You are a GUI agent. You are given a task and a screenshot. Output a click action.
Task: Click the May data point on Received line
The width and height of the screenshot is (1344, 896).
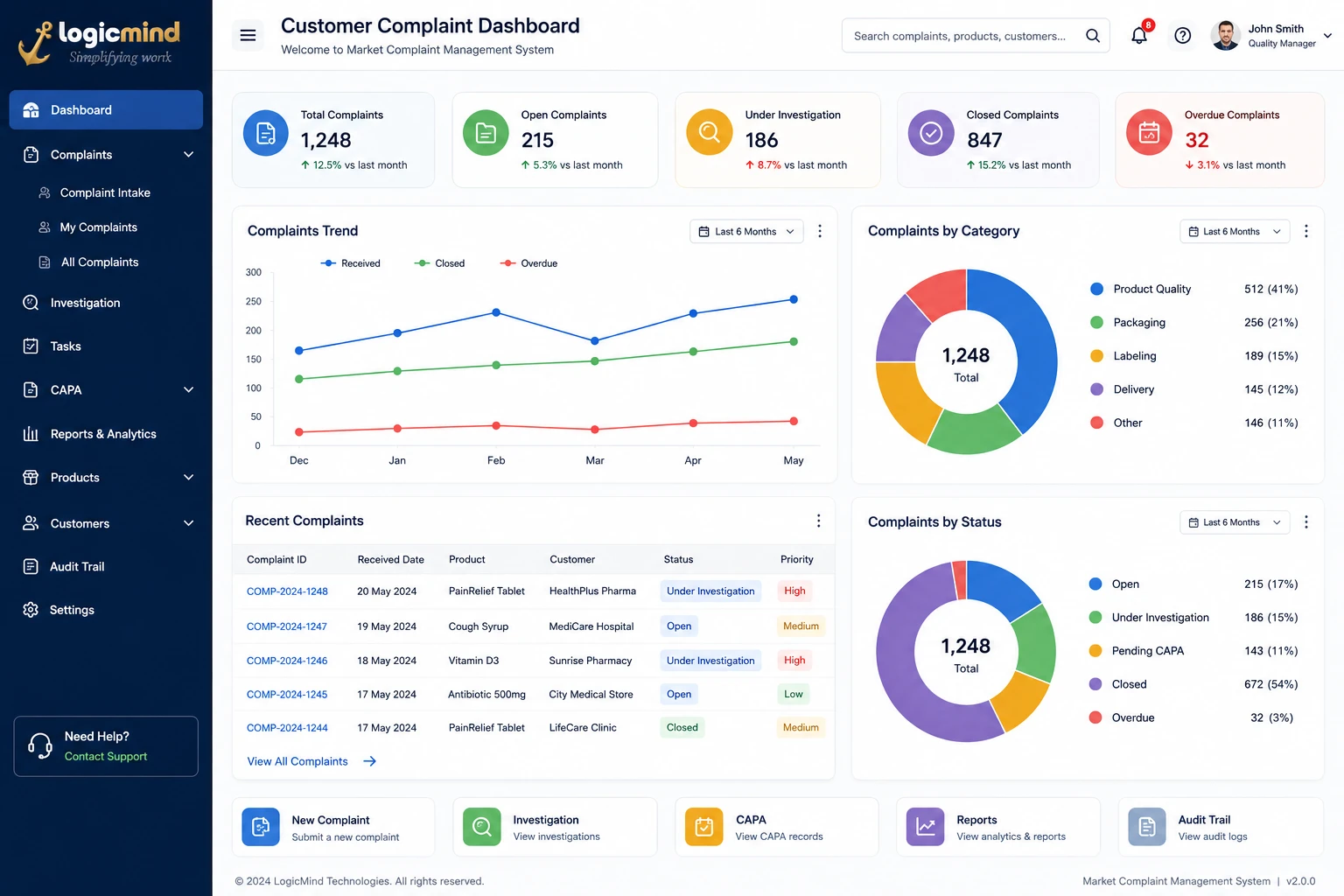[794, 299]
